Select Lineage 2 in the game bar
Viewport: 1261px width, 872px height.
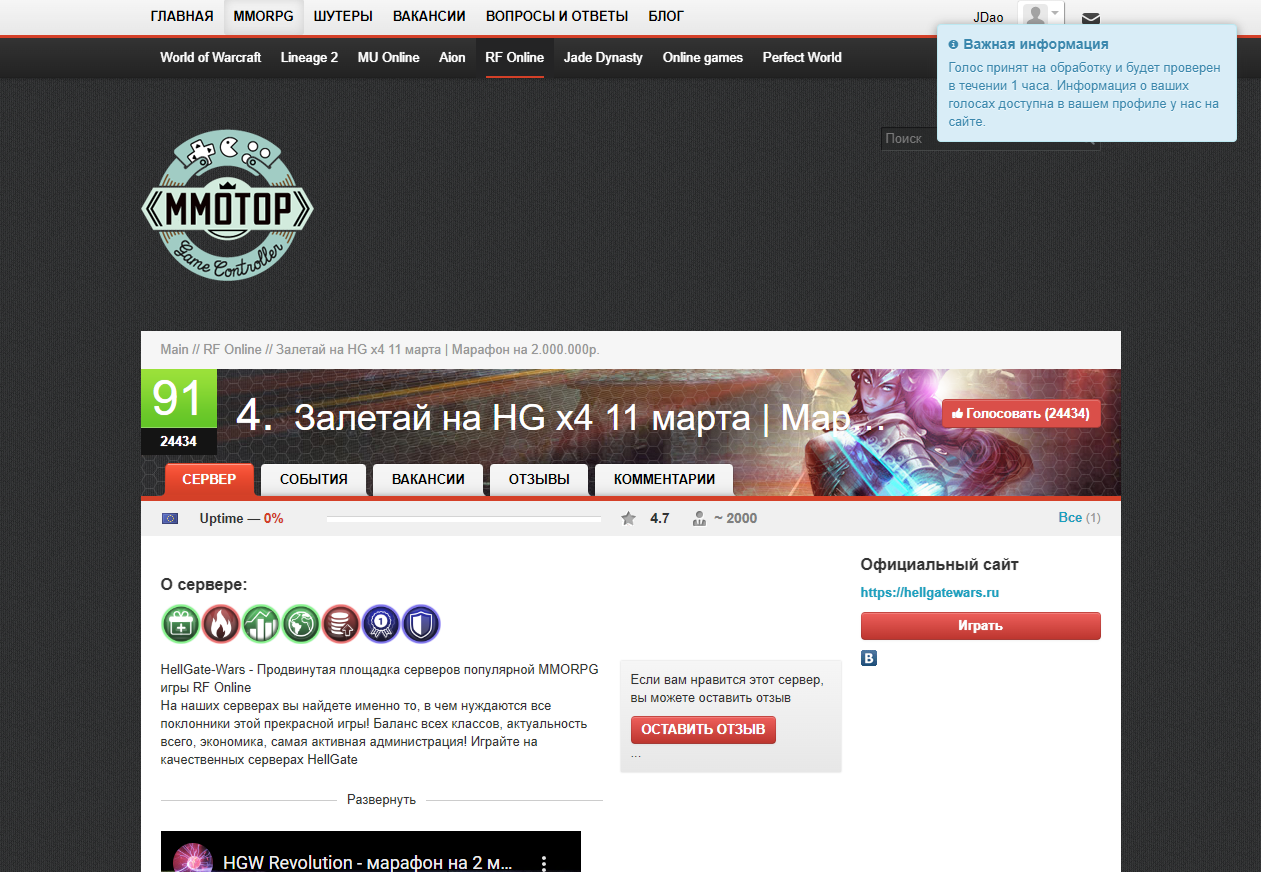(309, 57)
